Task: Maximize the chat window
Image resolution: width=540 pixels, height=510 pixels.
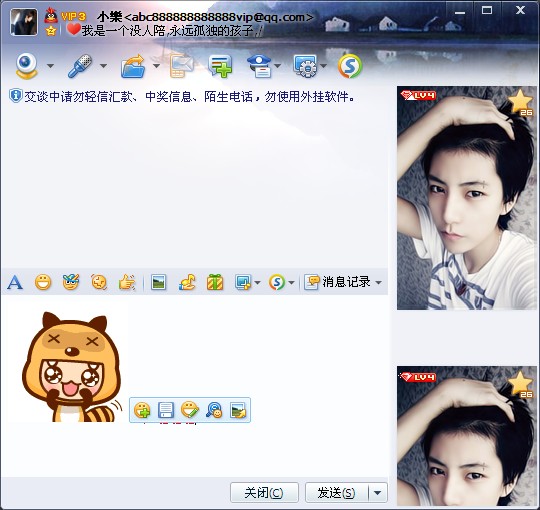Action: tap(487, 11)
